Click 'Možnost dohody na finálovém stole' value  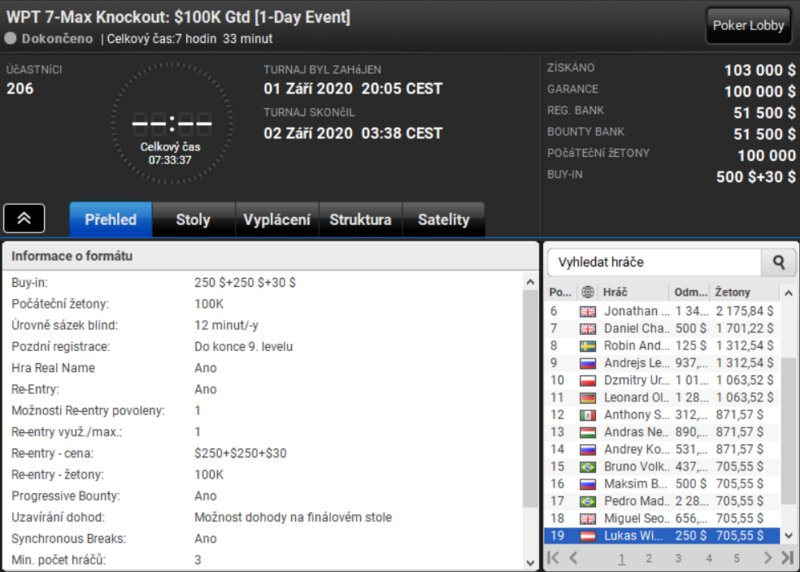click(293, 517)
